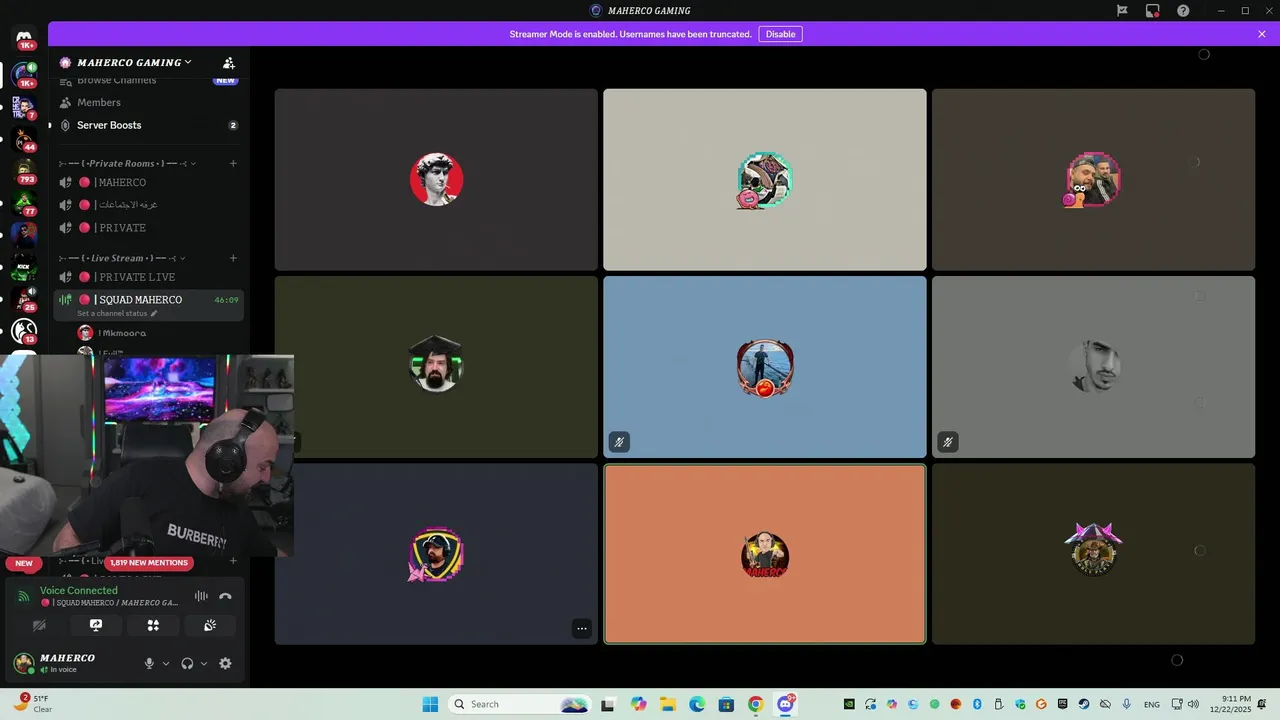Viewport: 1280px width, 720px height.
Task: Join the Arabic-named voice channel
Action: click(x=148, y=205)
